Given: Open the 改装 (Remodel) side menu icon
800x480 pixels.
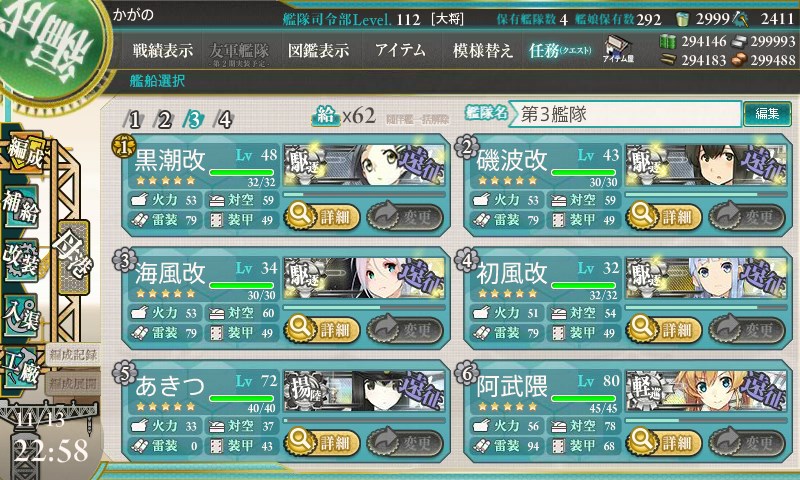Looking at the screenshot, I should click(x=21, y=260).
